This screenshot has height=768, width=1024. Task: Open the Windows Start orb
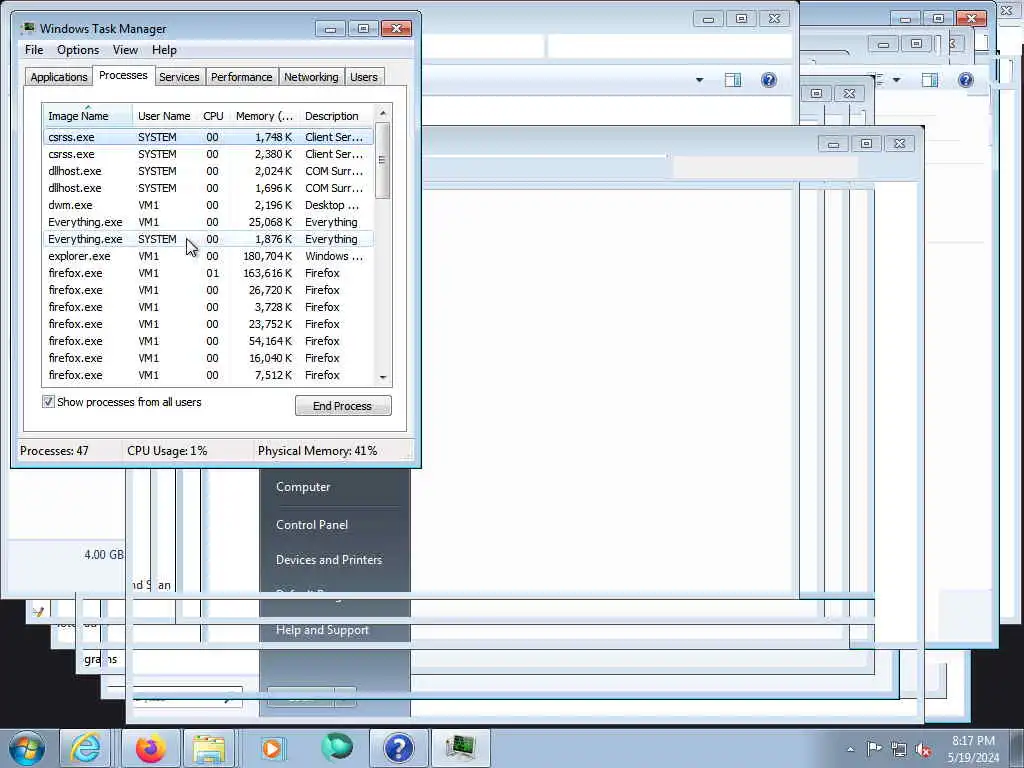(x=26, y=748)
